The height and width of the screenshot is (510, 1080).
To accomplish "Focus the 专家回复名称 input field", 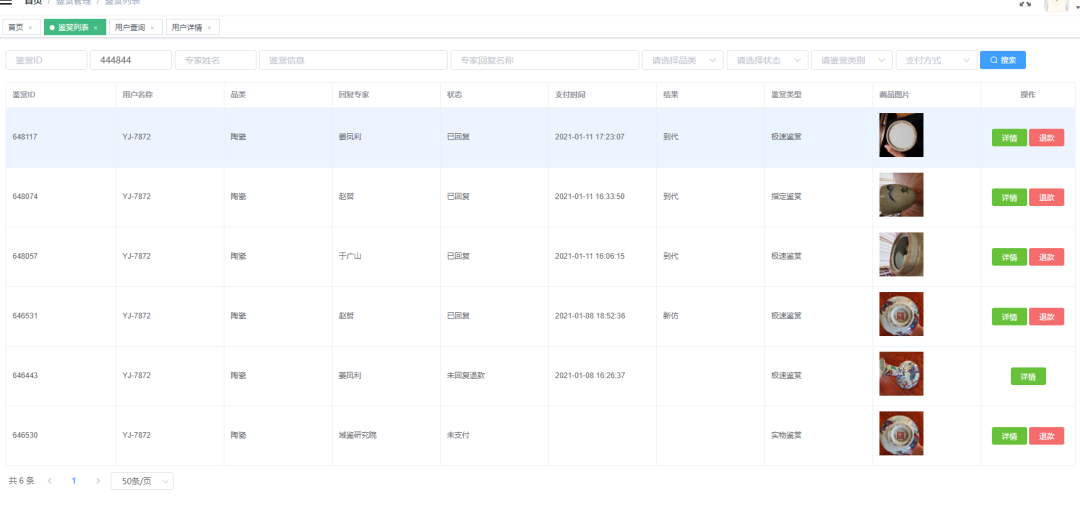I will (x=545, y=60).
